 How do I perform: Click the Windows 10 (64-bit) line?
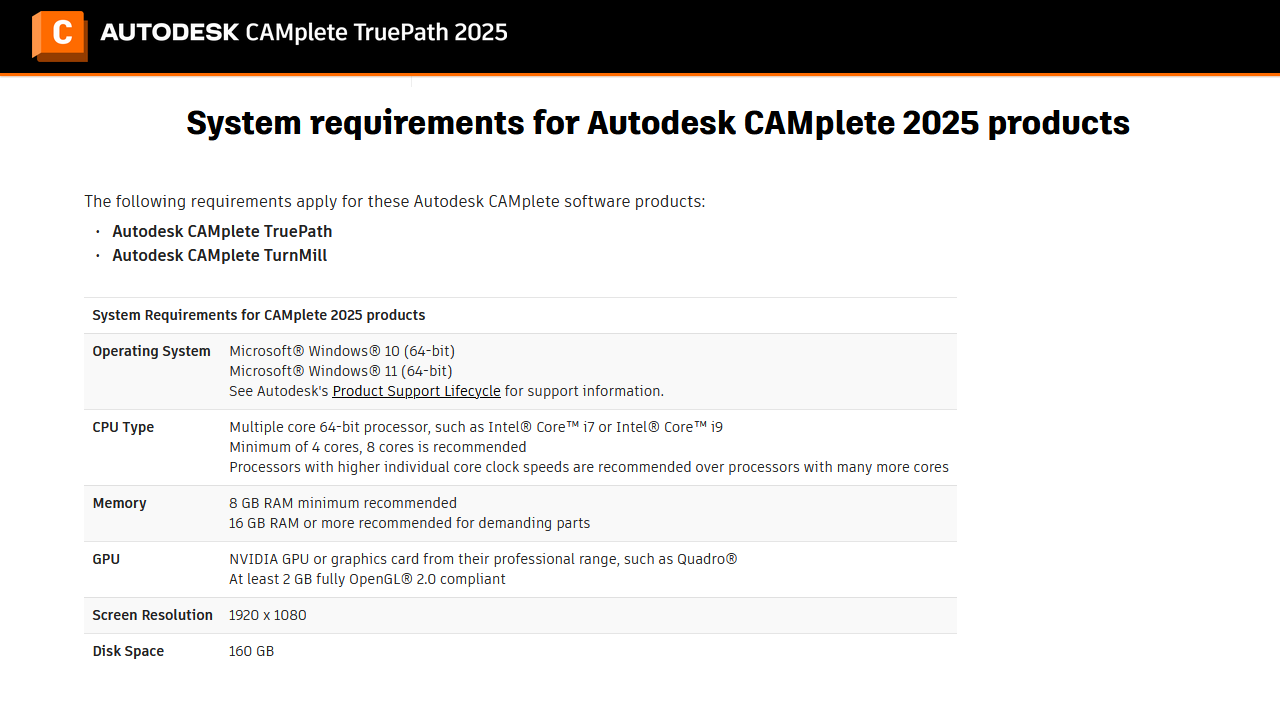pyautogui.click(x=342, y=351)
